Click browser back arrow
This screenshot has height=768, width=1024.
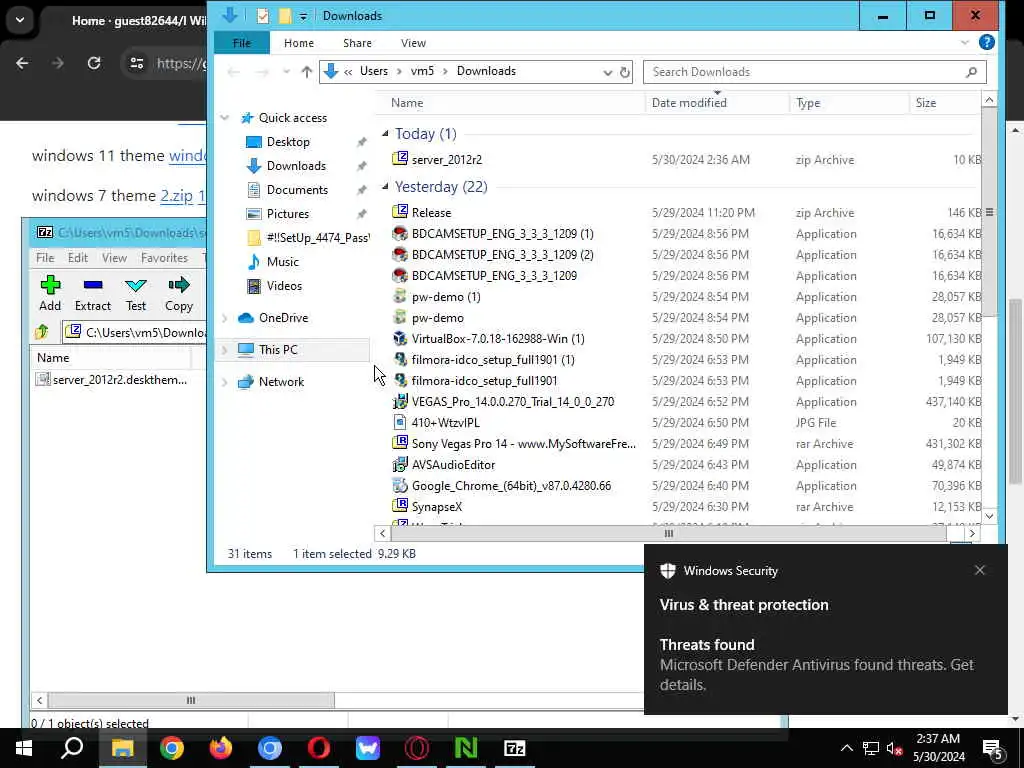[x=22, y=63]
